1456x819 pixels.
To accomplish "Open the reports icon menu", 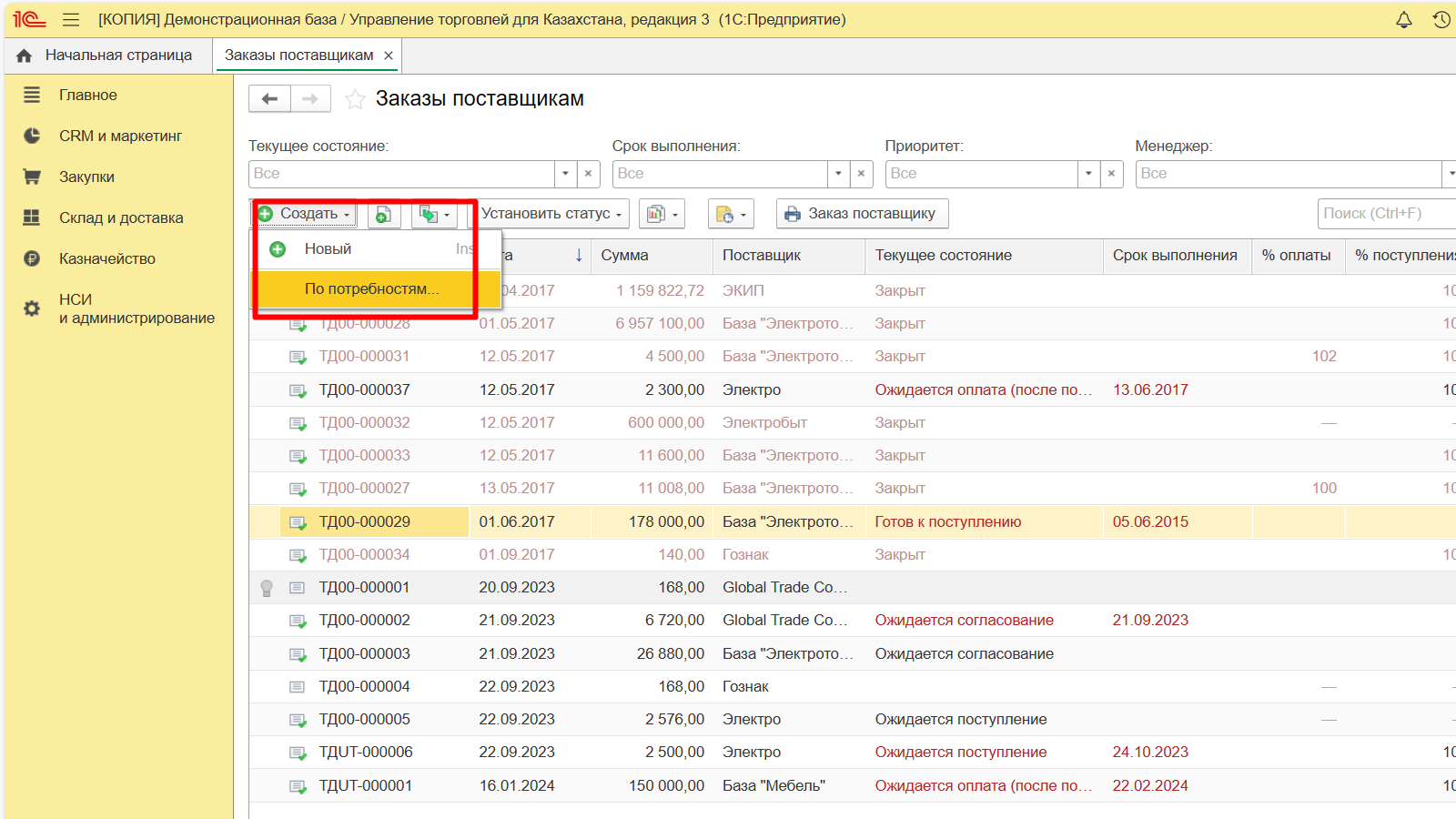I will (x=662, y=214).
